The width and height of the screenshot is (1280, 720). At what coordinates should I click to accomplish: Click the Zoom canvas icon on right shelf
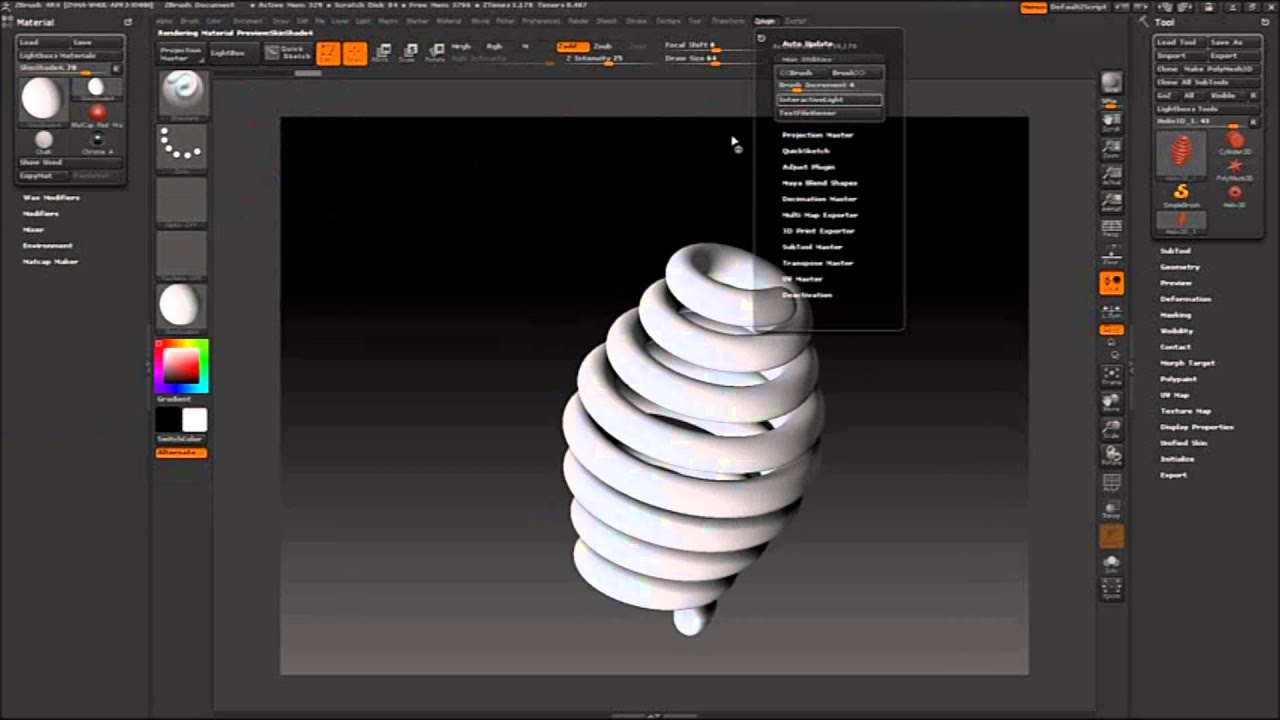(x=1111, y=149)
